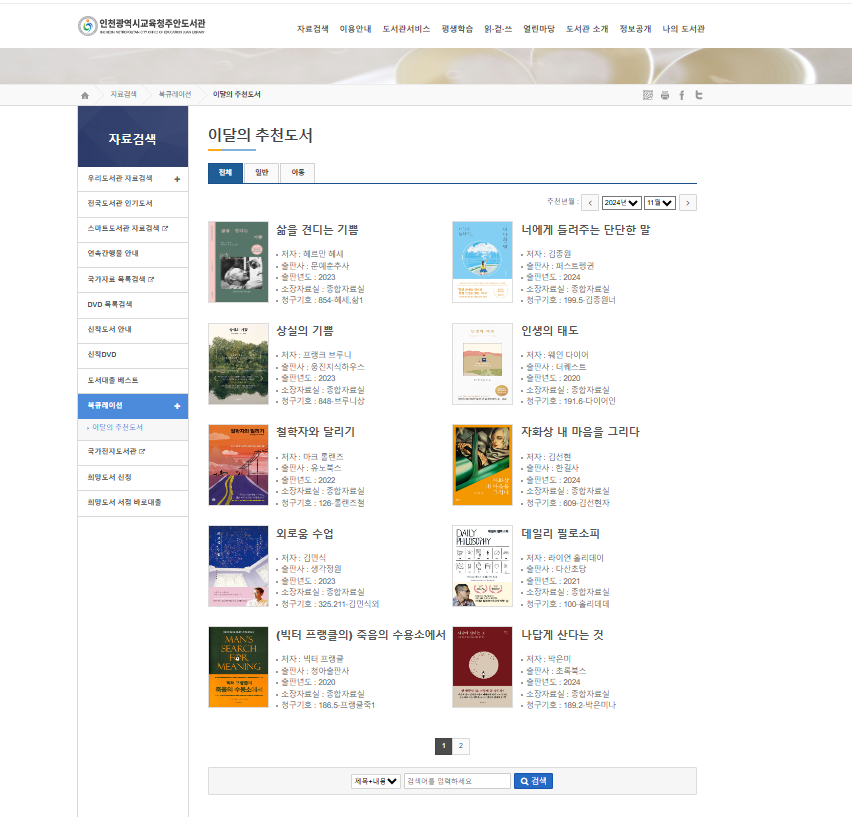
Task: Open the 11월 month dropdown
Action: tap(660, 203)
